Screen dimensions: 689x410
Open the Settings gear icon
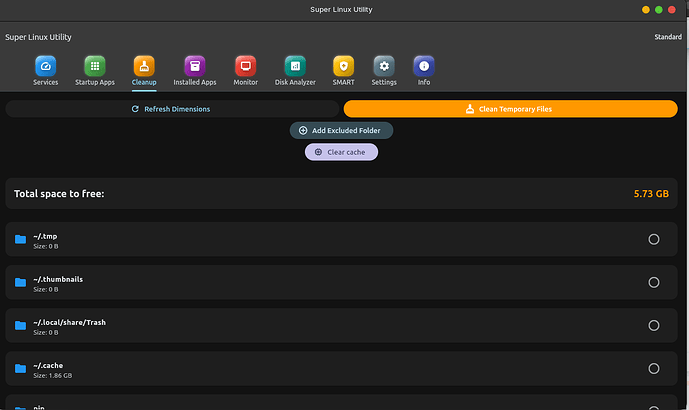(x=384, y=66)
